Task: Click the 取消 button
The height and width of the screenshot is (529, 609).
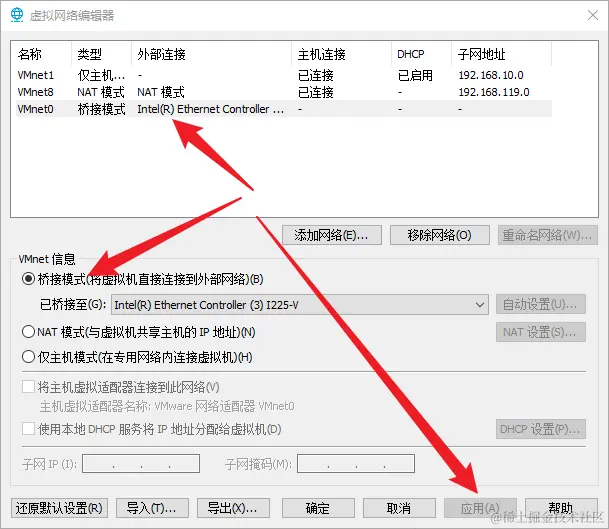Action: pos(399,508)
